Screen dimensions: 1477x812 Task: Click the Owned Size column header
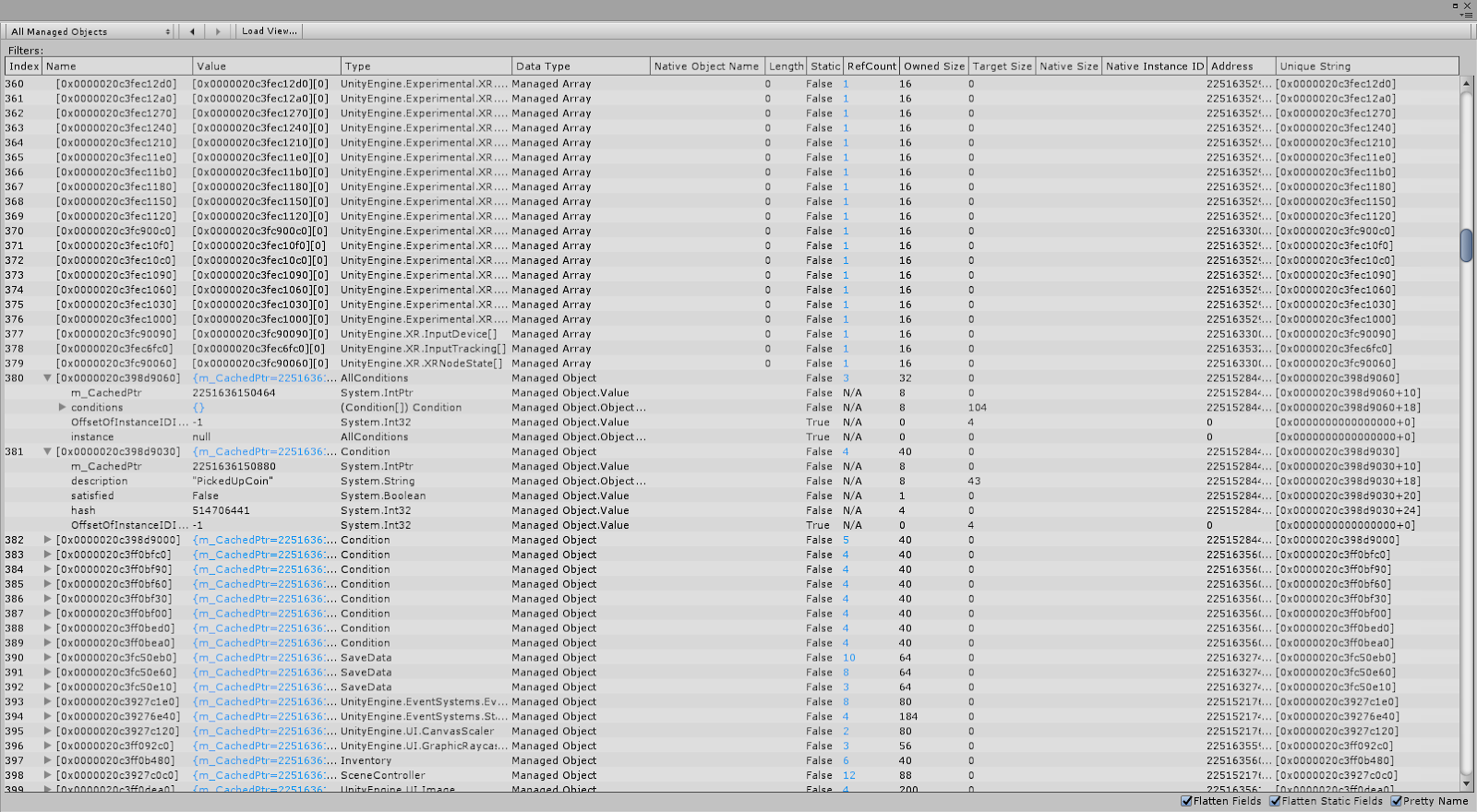934,66
